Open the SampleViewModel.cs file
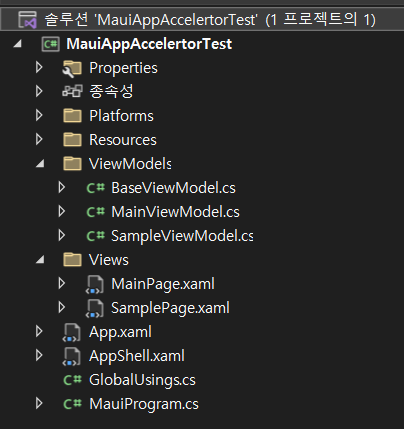The height and width of the screenshot is (429, 404). pyautogui.click(x=182, y=236)
